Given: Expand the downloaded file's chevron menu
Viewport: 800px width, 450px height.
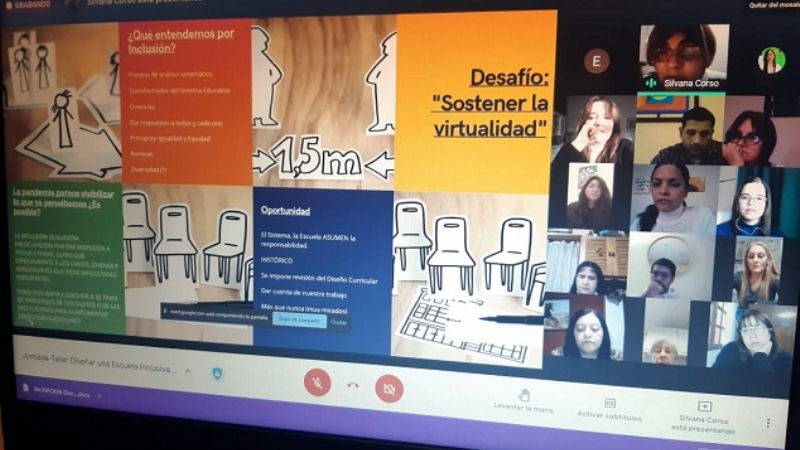Looking at the screenshot, I should [99, 395].
